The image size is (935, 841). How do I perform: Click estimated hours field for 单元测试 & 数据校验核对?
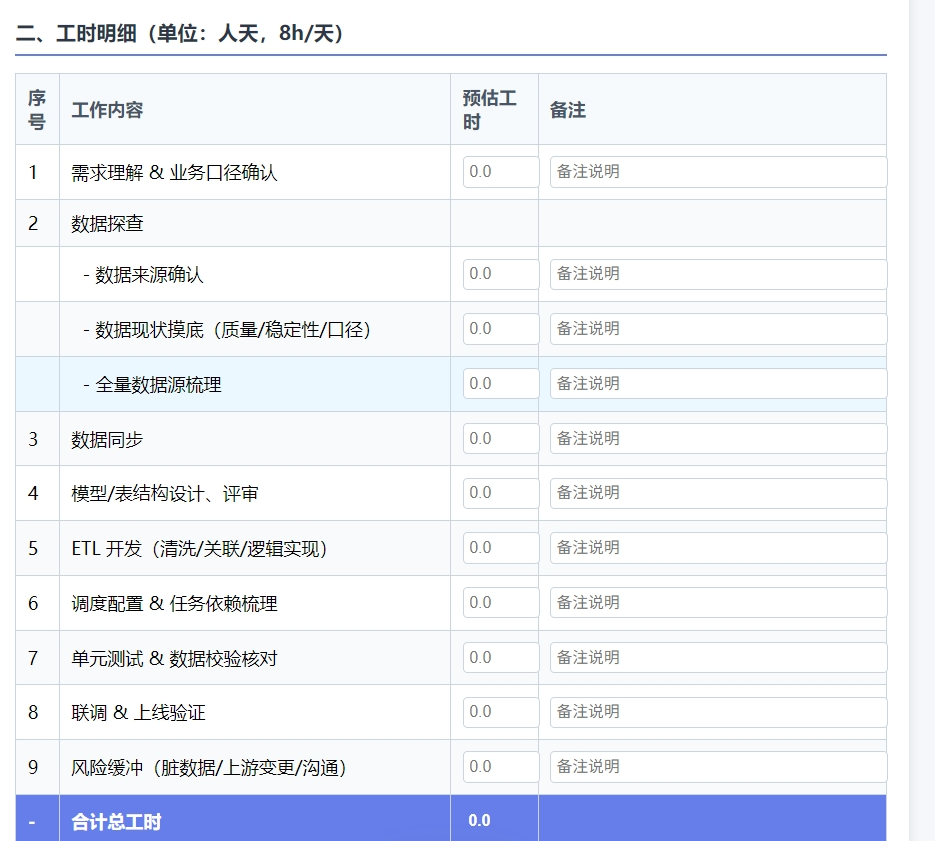coord(501,658)
